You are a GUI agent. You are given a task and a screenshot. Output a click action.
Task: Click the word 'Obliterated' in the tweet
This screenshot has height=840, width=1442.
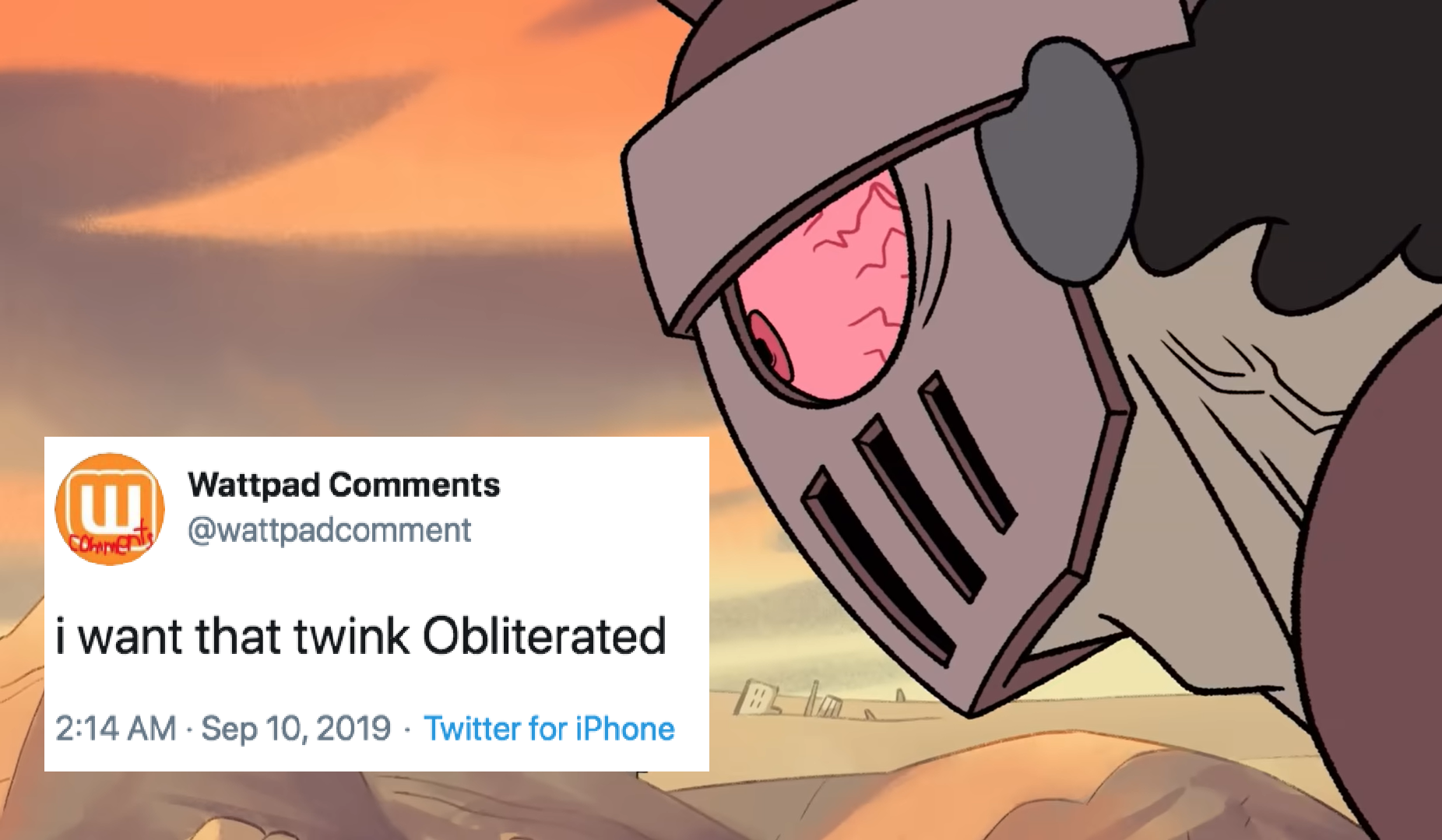click(544, 635)
